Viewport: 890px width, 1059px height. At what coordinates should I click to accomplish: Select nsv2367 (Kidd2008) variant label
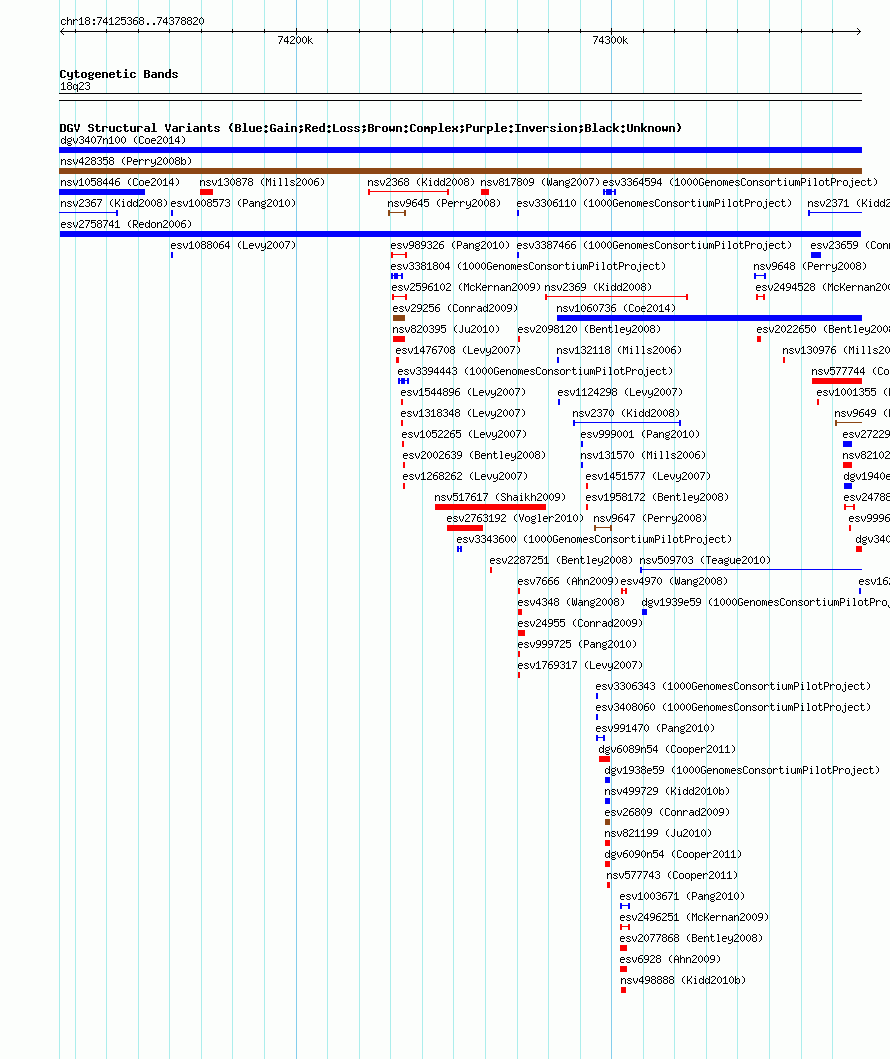point(113,203)
